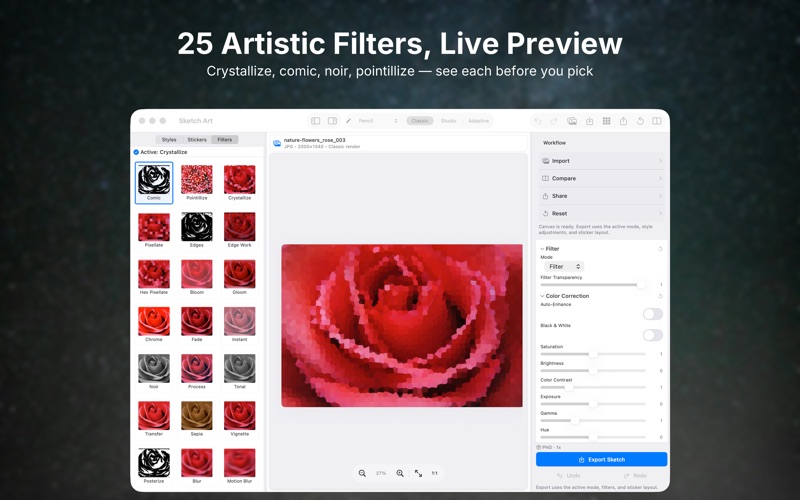Adjust the Gamma slider

[x=593, y=421]
